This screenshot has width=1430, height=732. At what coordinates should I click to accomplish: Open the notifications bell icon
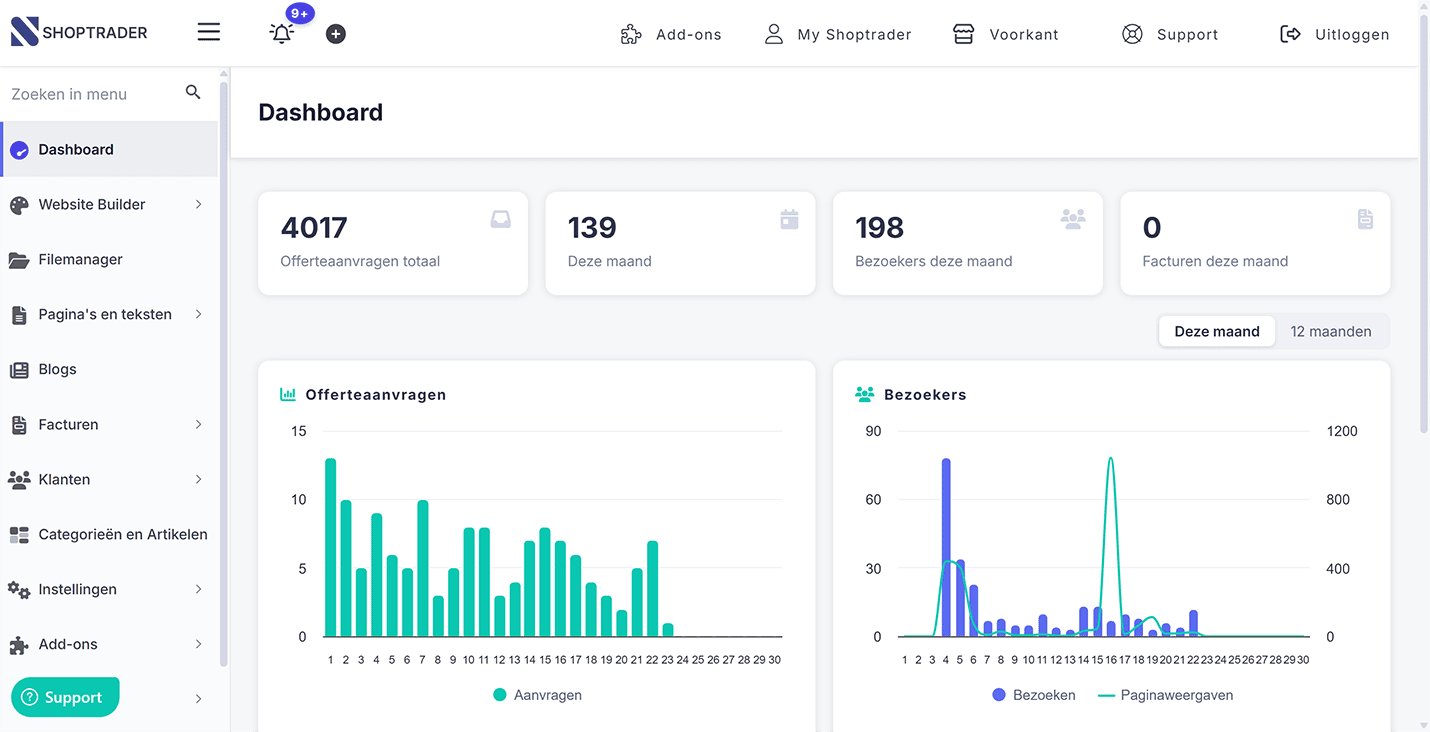point(282,33)
